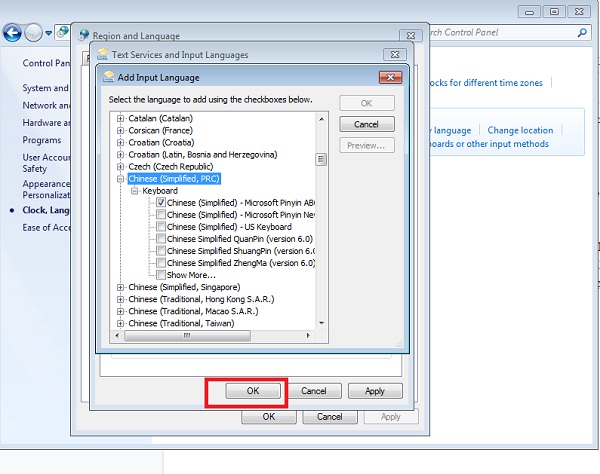Viewport: 600px width, 474px height.
Task: Click OK in Text Services dialog
Action: point(253,391)
